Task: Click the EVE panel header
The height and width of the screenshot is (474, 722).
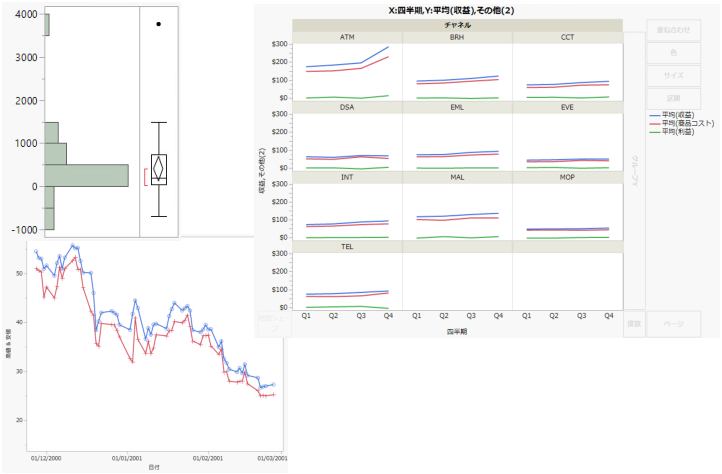Action: click(567, 107)
